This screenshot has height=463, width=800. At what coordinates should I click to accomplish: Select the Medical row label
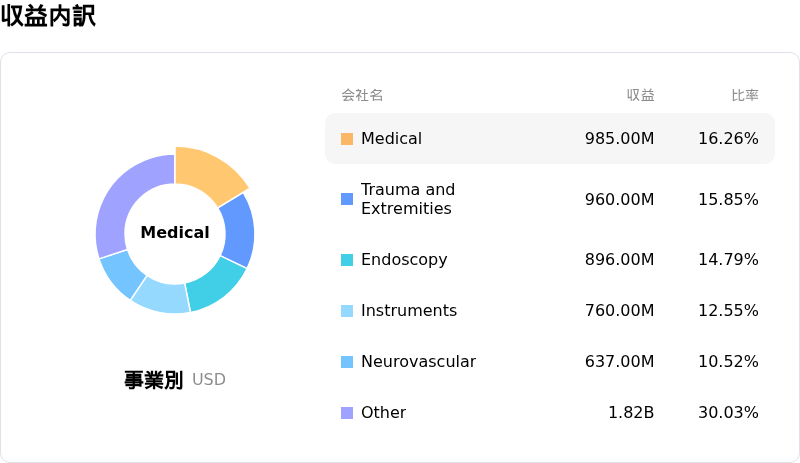tap(391, 139)
